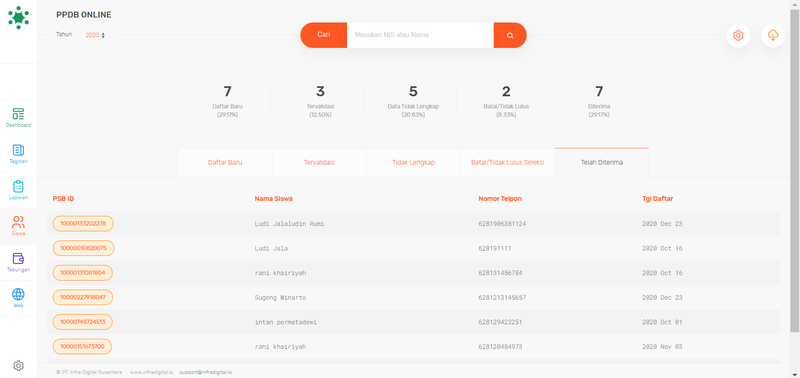Viewport: 800px width, 378px height.
Task: Click date 2020 Oct 01
Action: 662,322
